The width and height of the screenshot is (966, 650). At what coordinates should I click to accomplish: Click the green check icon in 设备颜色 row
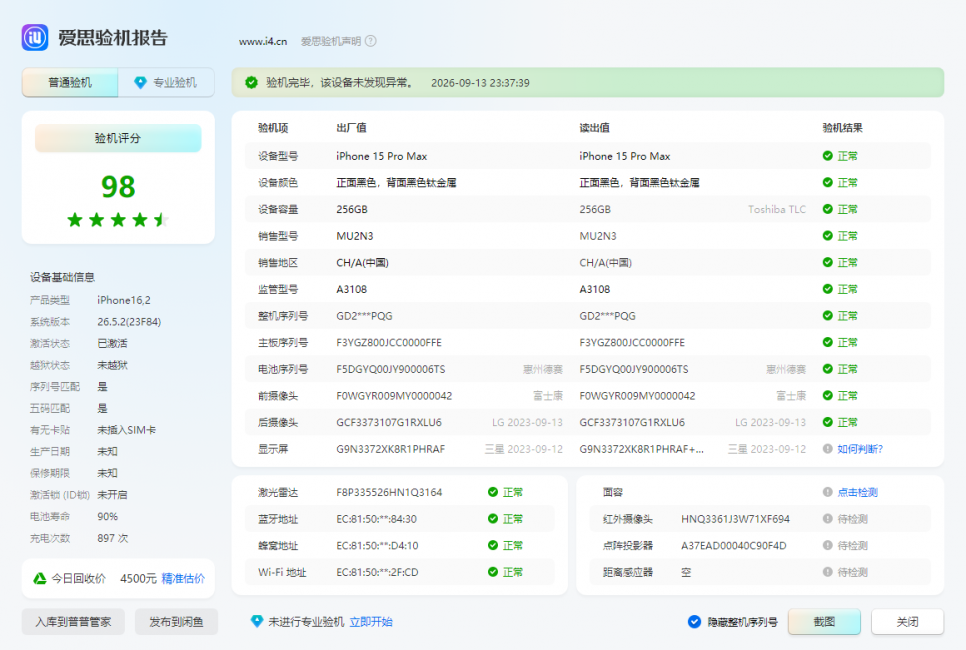point(827,182)
